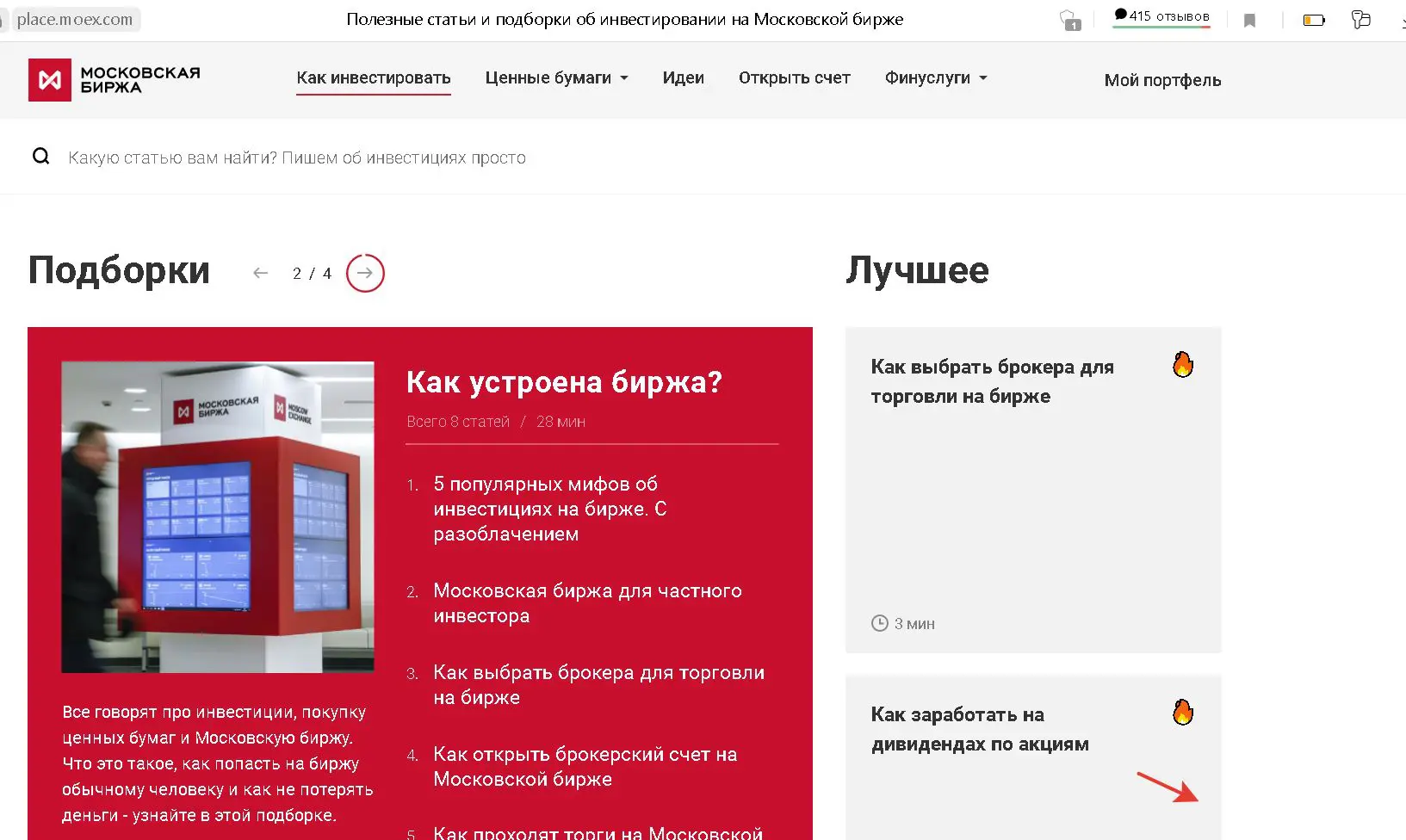This screenshot has width=1406, height=840.
Task: Click the slide counter 2 / 4
Action: click(x=312, y=274)
